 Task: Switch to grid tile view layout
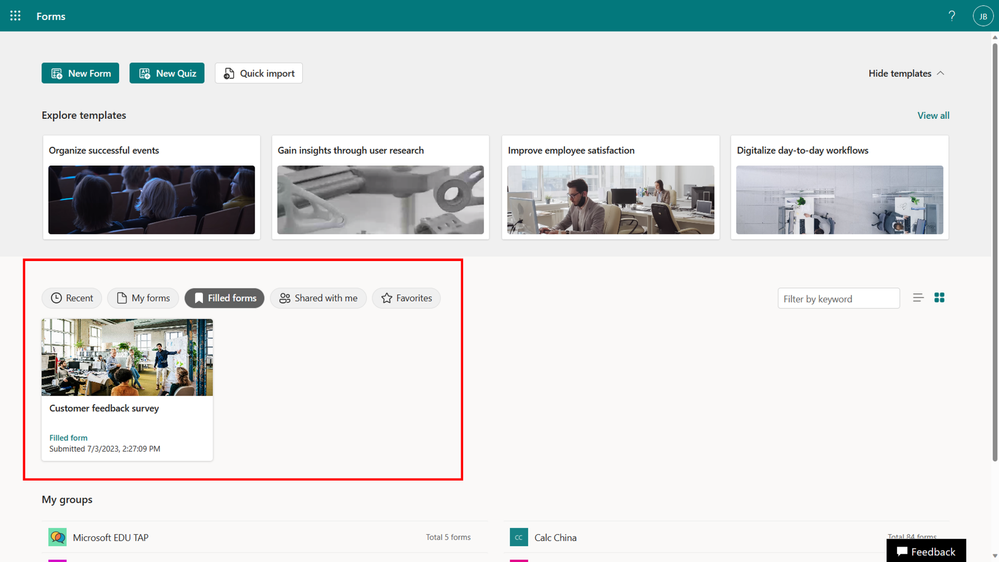(x=939, y=298)
